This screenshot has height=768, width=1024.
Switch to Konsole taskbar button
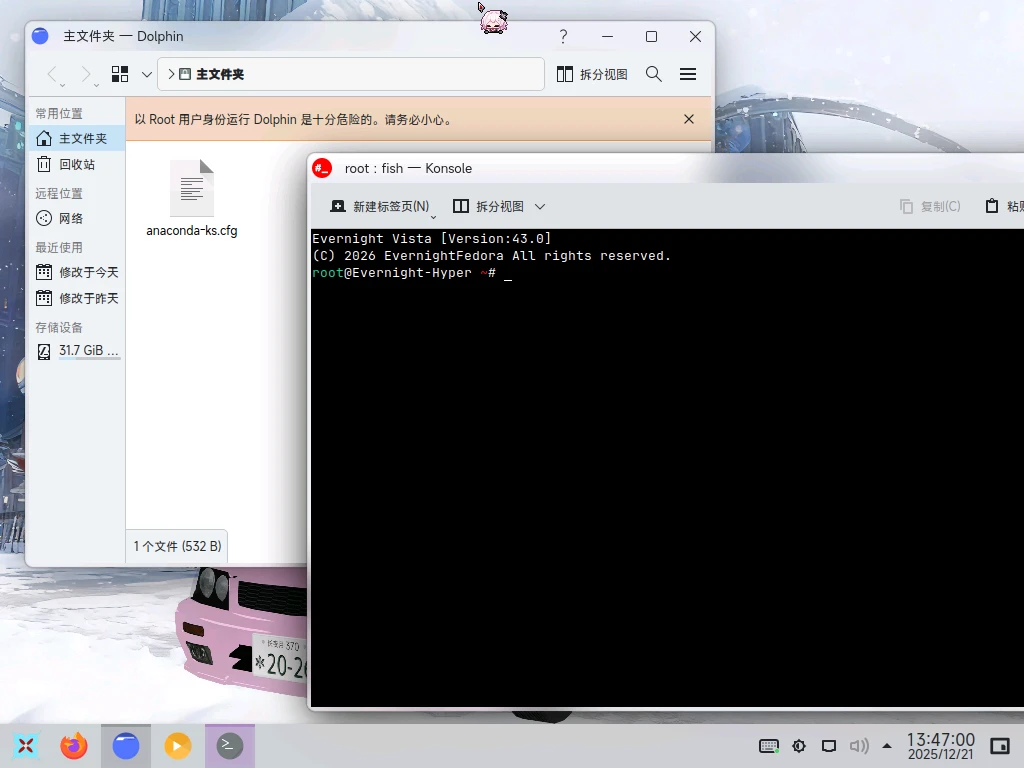[x=230, y=746]
